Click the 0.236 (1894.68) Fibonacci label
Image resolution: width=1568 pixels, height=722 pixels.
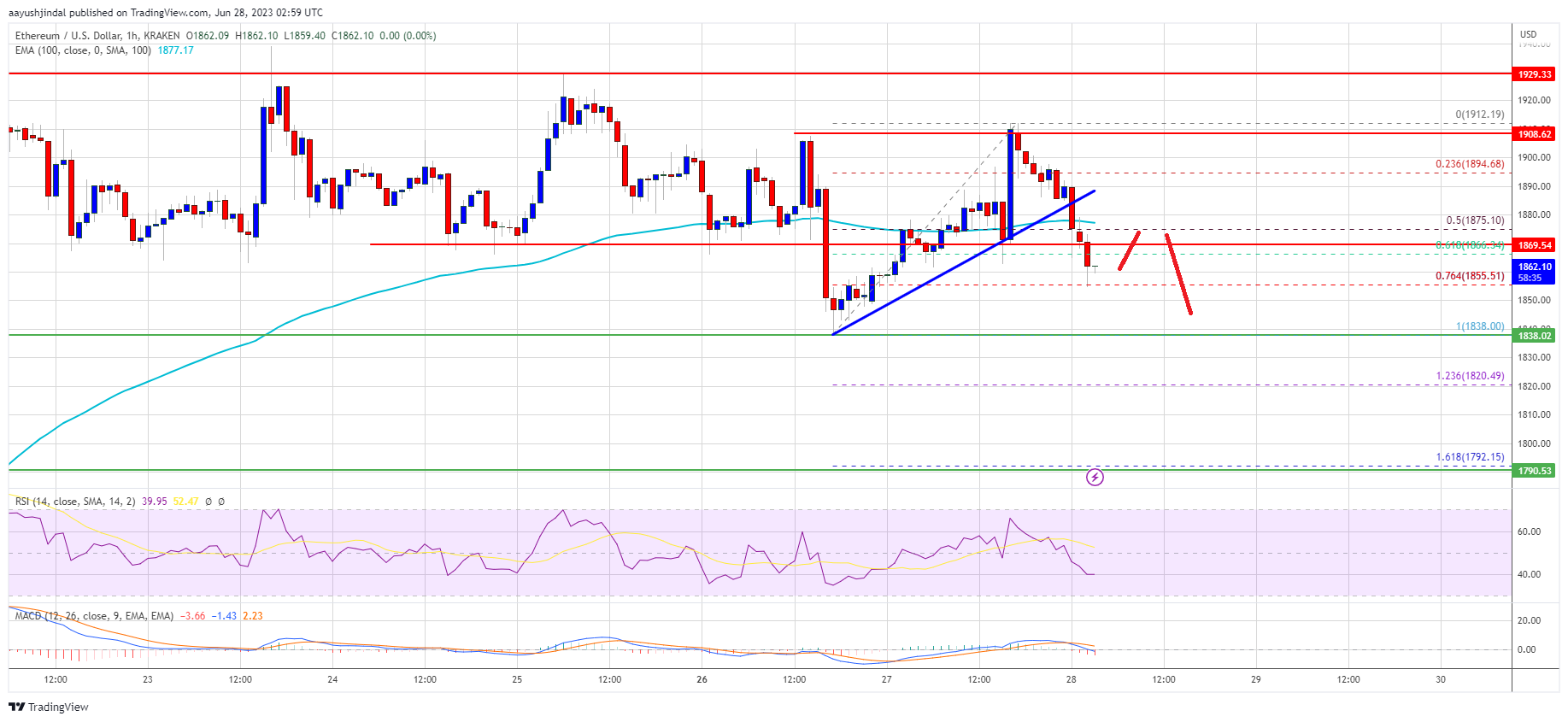(x=1469, y=164)
